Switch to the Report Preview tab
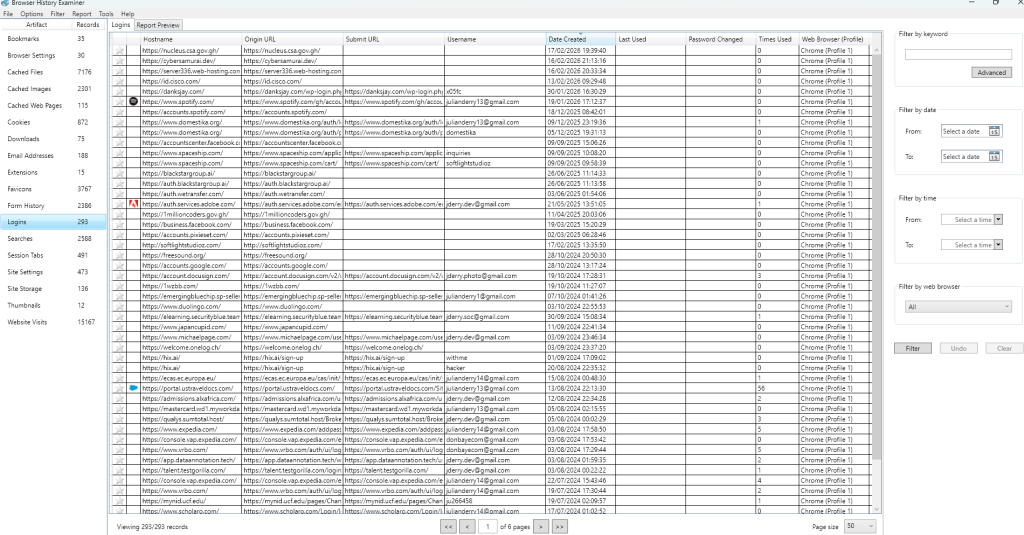 click(x=158, y=24)
